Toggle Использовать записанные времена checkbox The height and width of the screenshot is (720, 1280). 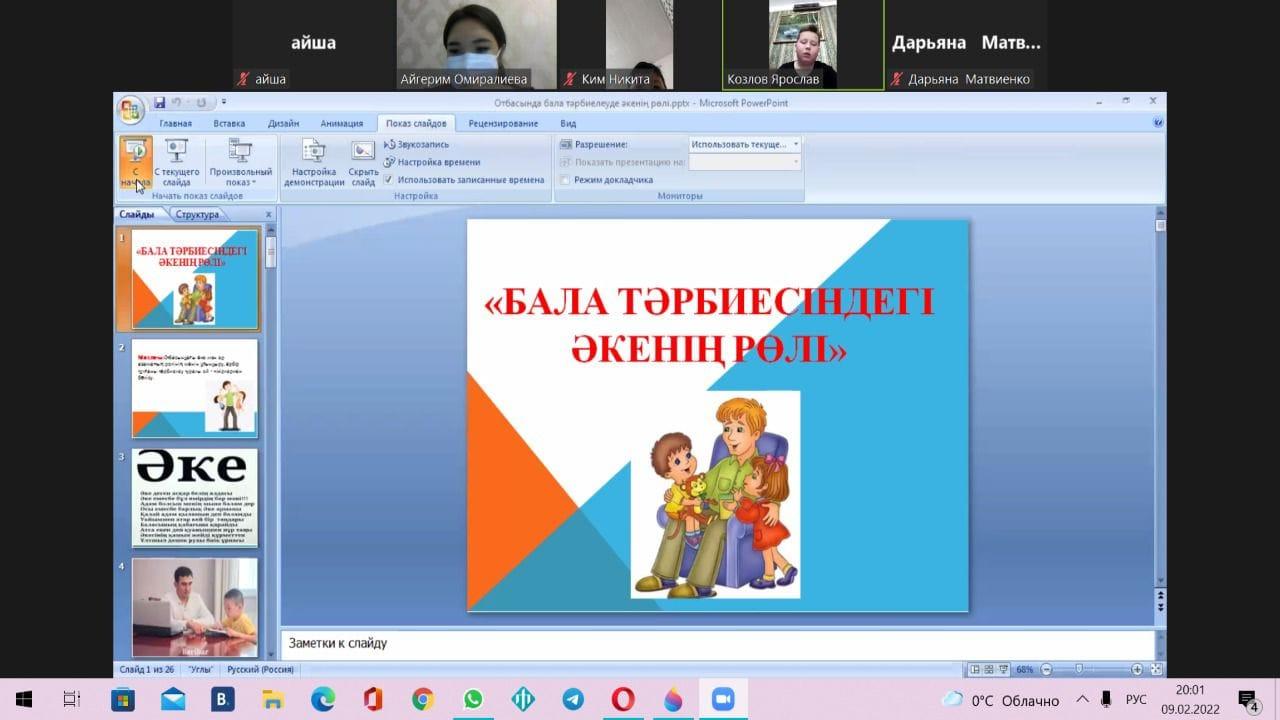[388, 180]
